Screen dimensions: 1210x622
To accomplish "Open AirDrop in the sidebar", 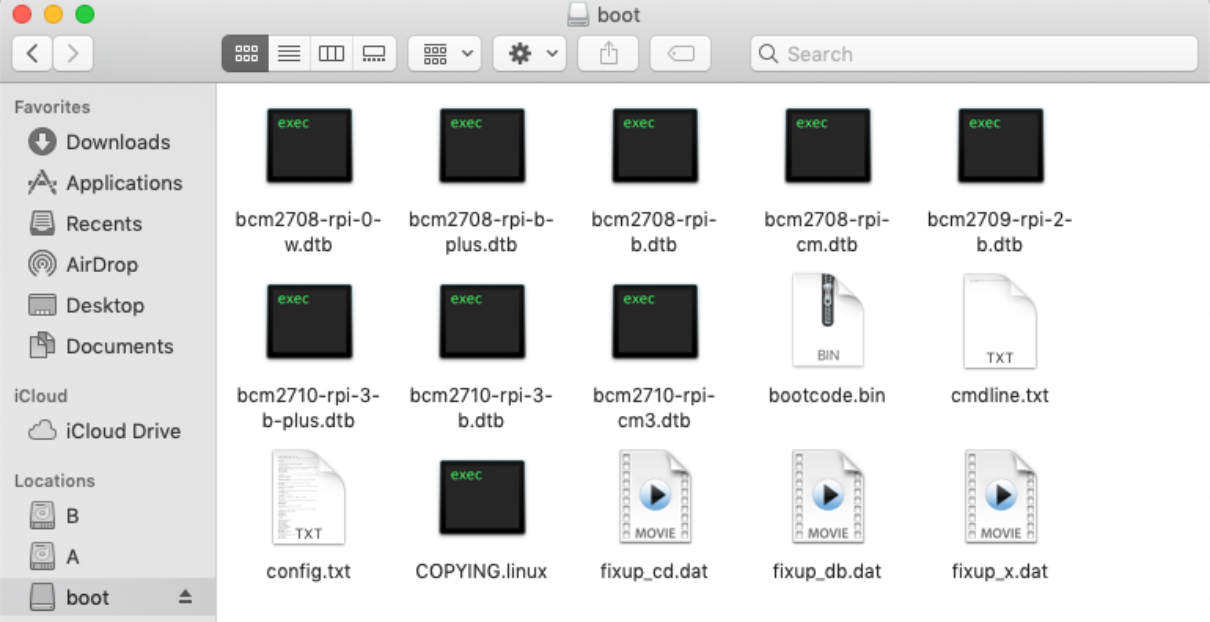I will pos(108,265).
